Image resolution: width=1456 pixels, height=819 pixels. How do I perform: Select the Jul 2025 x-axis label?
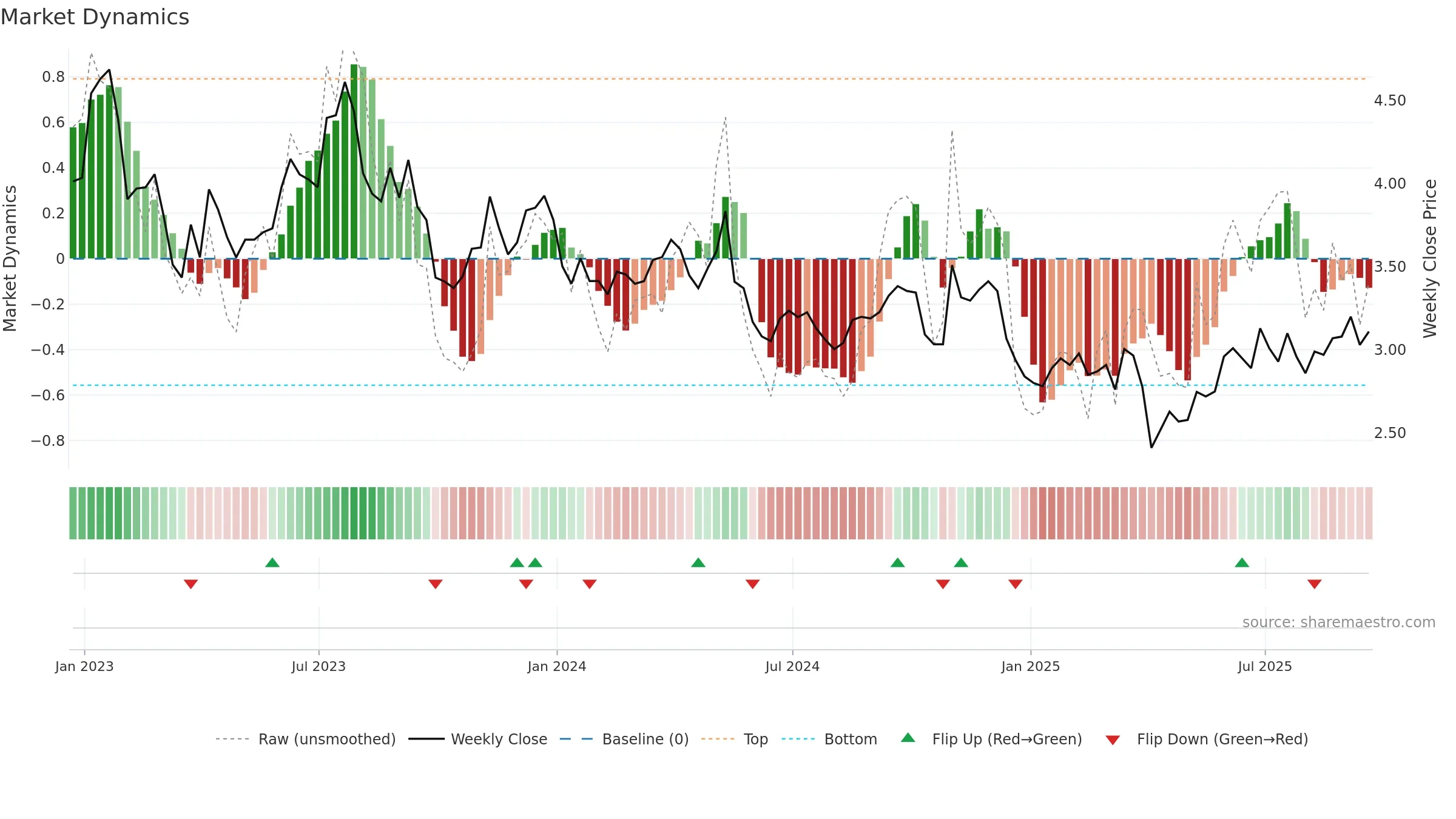coord(1265,666)
